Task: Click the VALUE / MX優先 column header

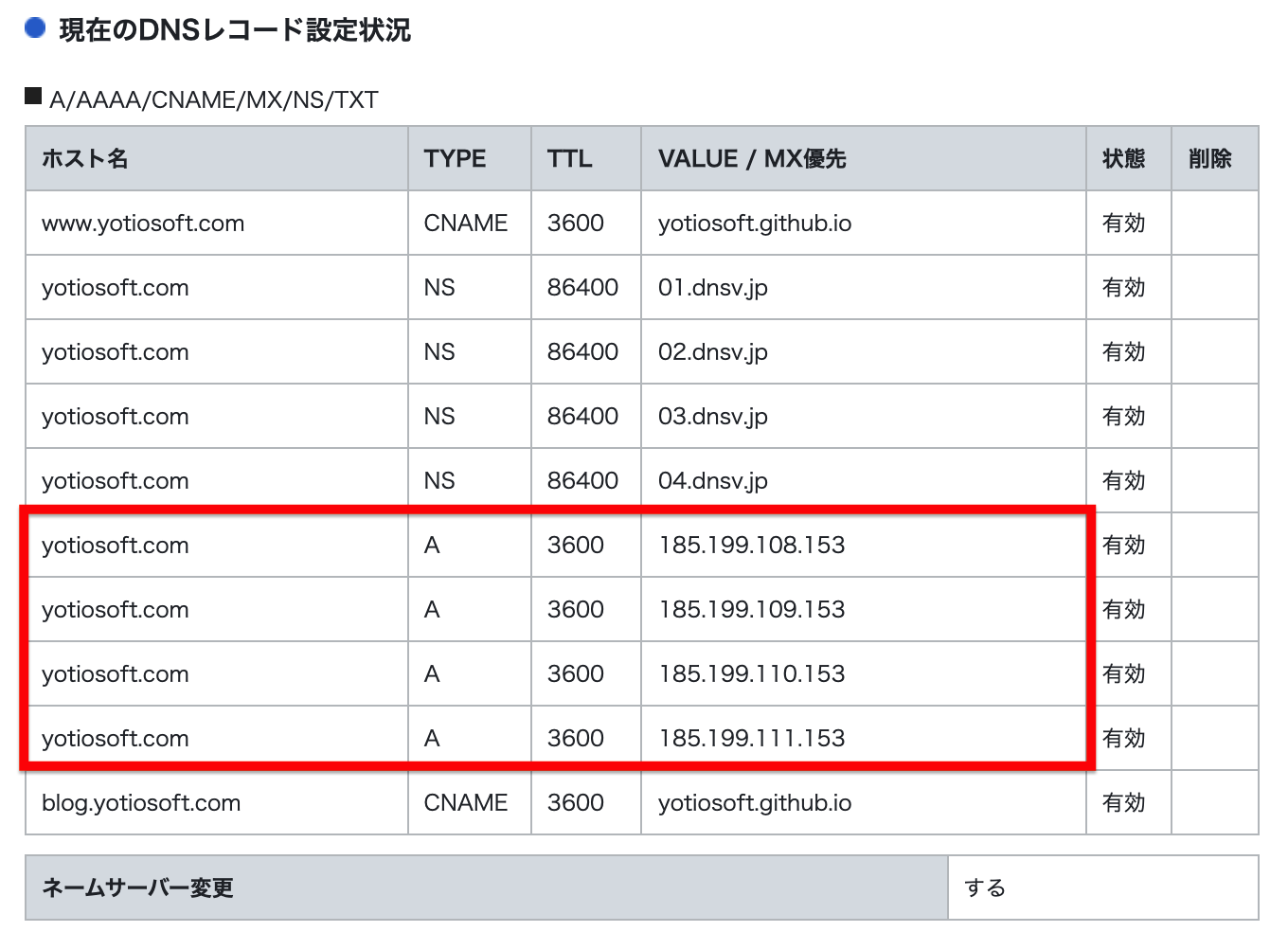Action: pyautogui.click(x=864, y=158)
